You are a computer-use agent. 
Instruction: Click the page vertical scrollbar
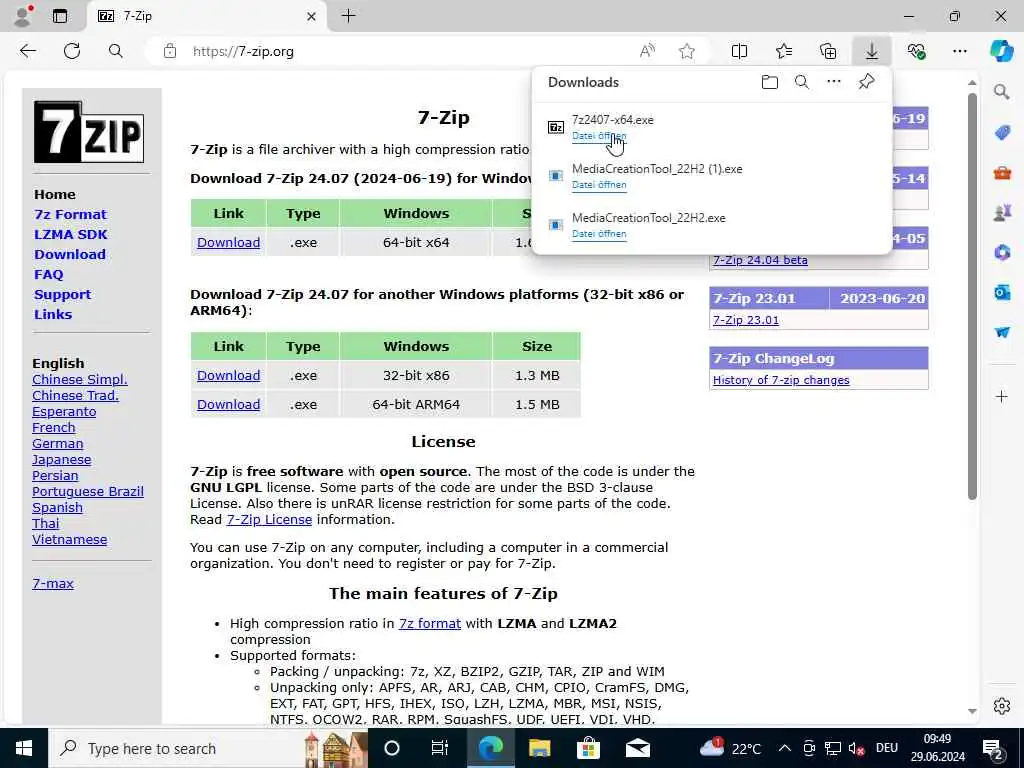point(972,297)
